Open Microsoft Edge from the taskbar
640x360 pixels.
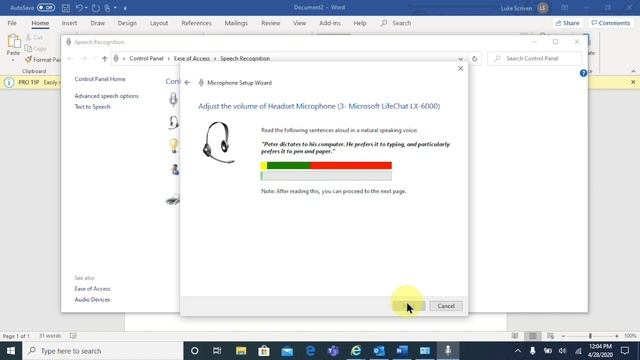tap(310, 351)
